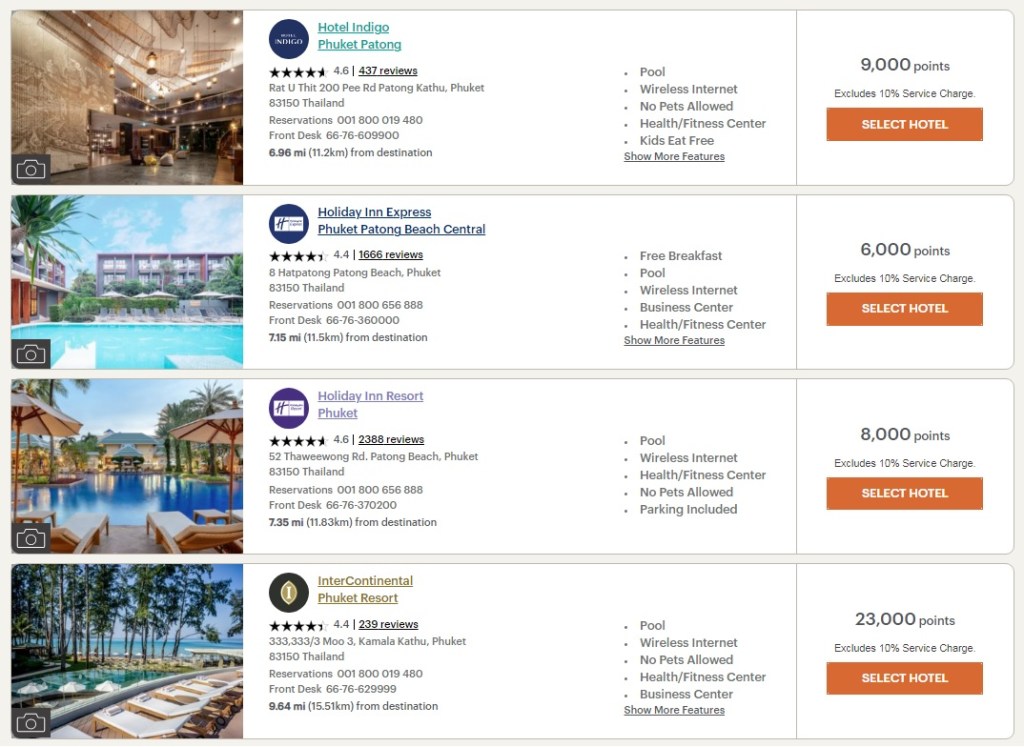This screenshot has height=747, width=1024.
Task: Click the Holiday Inn Resort pool thumbnail
Action: [x=127, y=466]
